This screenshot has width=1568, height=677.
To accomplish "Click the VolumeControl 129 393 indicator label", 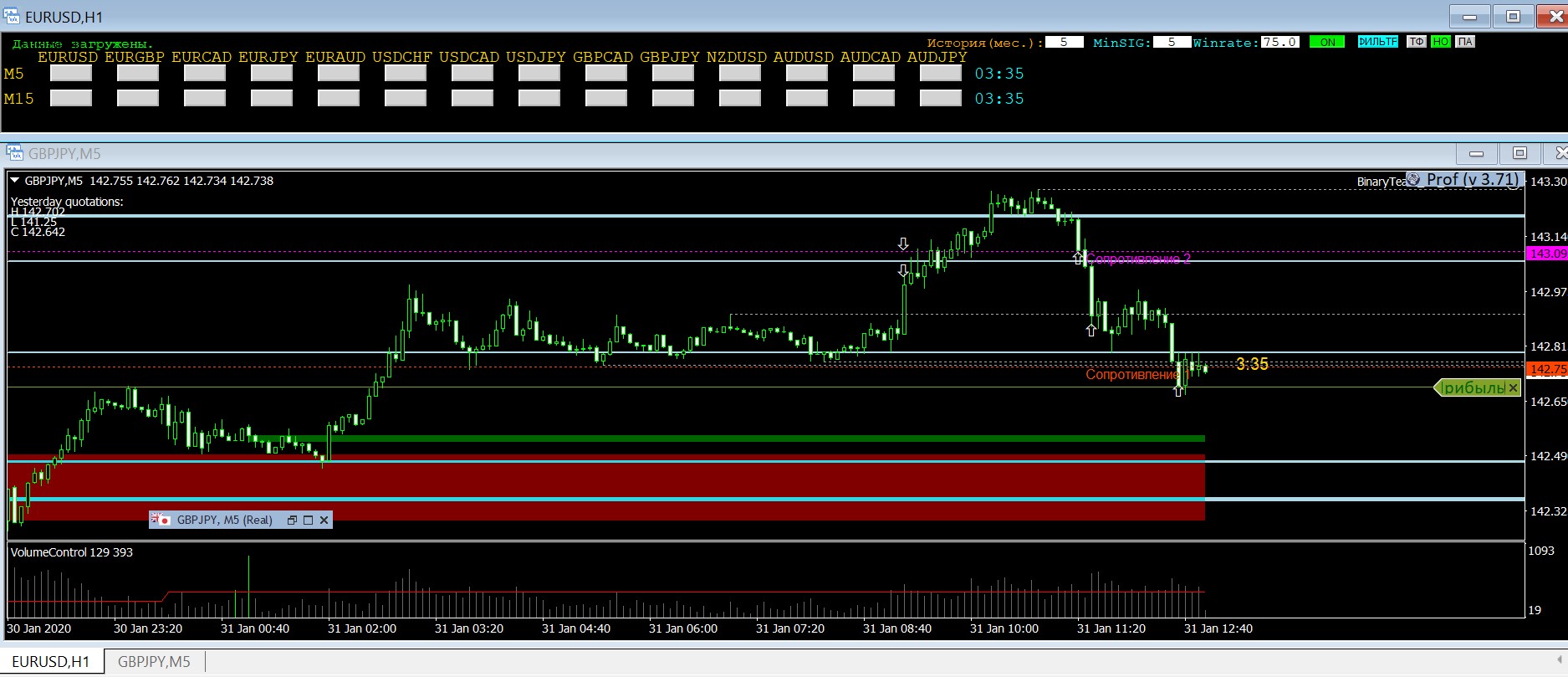I will point(72,552).
